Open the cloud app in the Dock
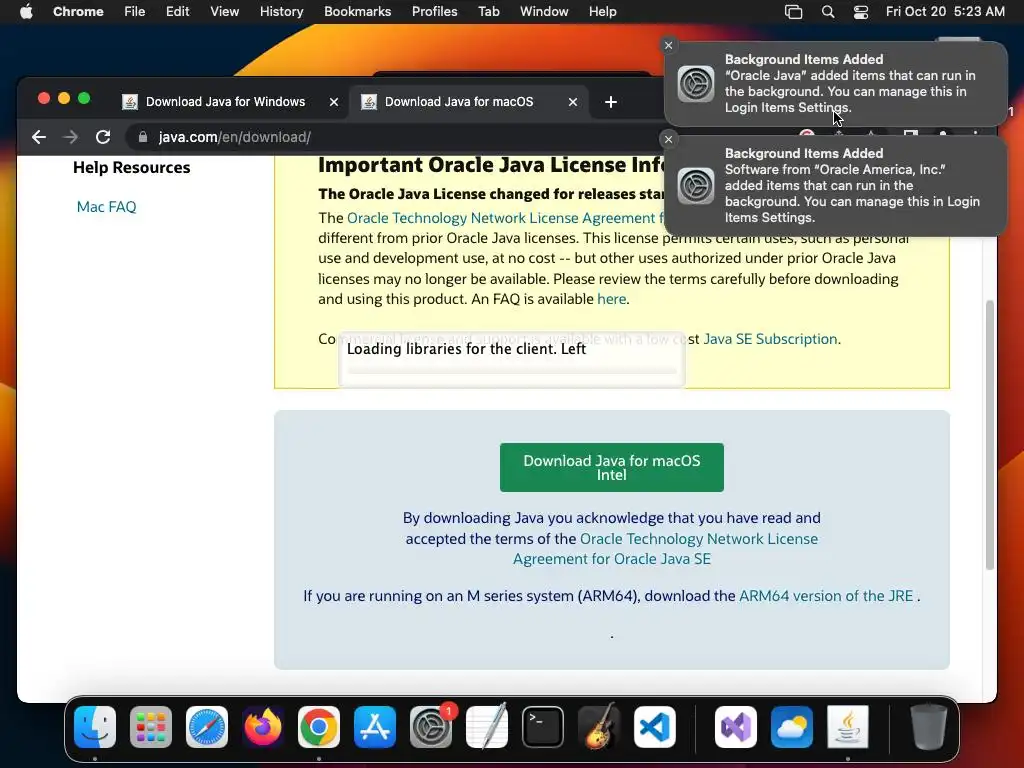Image resolution: width=1024 pixels, height=768 pixels. 792,727
